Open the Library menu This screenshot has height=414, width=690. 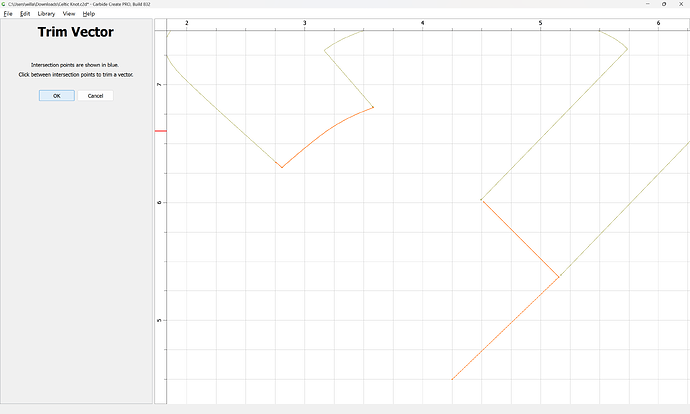[x=46, y=14]
